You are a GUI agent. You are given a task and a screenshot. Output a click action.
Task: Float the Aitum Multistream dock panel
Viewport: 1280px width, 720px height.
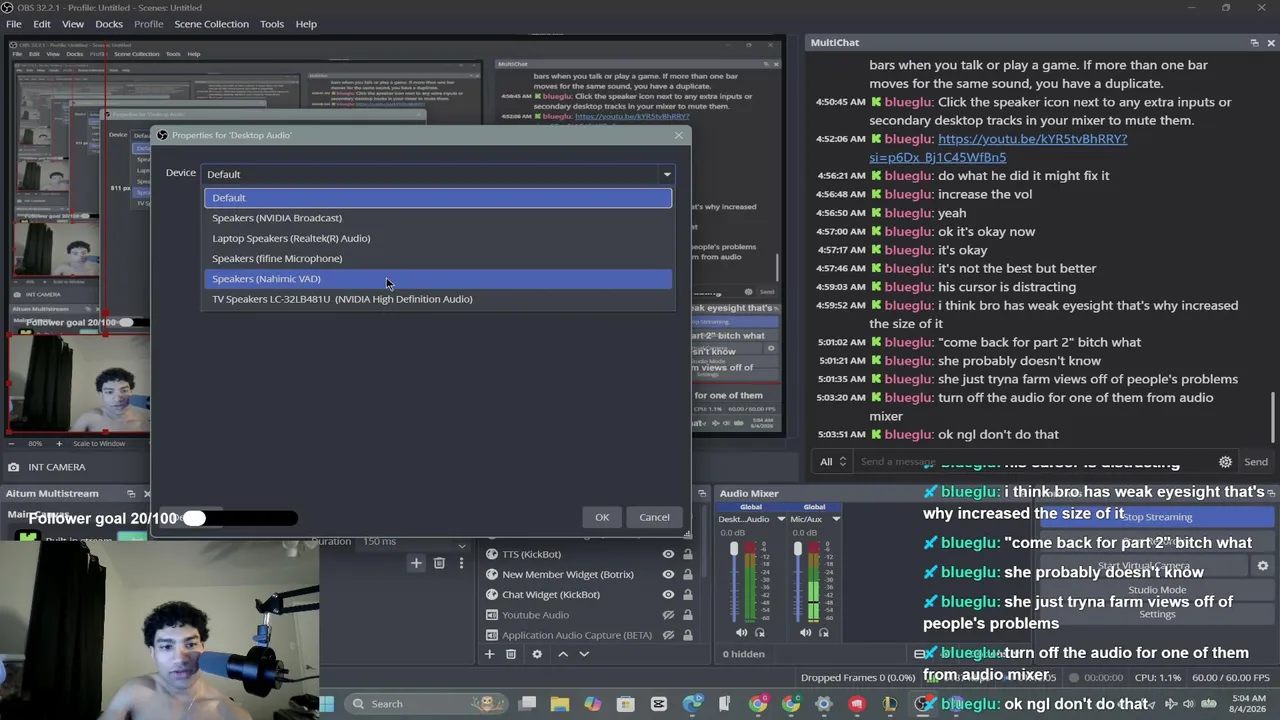point(131,494)
